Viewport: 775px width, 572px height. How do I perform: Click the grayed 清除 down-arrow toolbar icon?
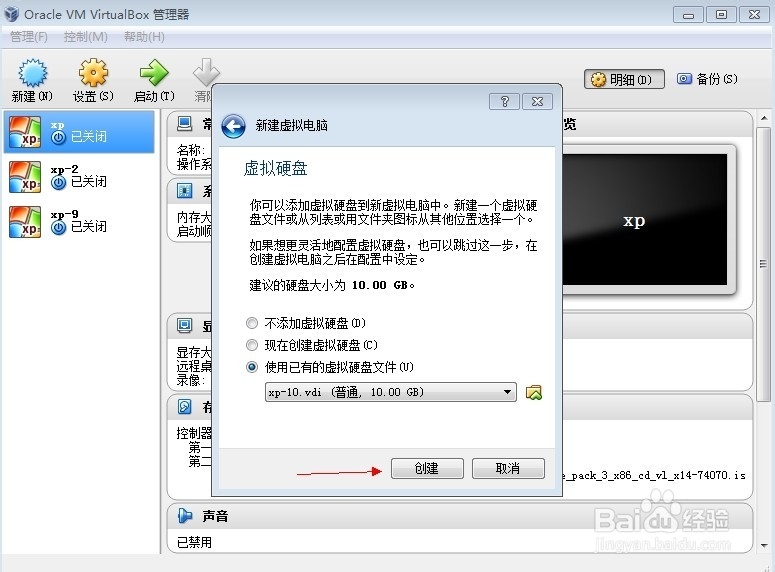point(206,72)
